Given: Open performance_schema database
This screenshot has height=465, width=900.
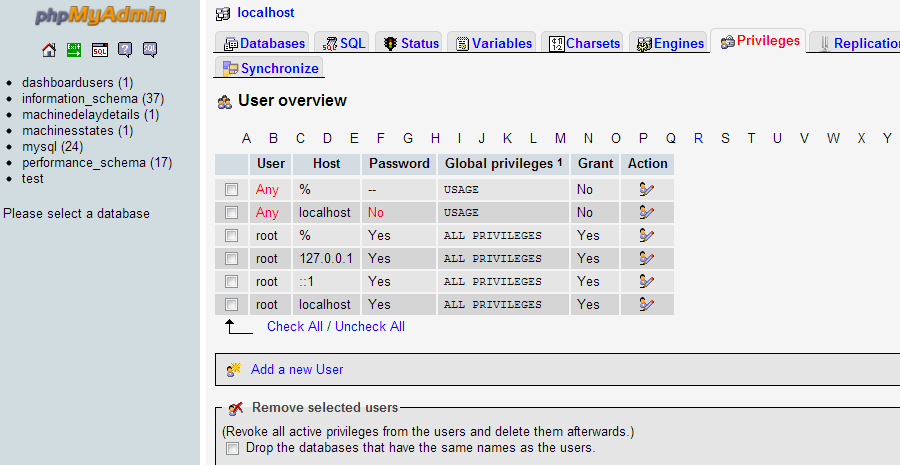Looking at the screenshot, I should tap(97, 163).
